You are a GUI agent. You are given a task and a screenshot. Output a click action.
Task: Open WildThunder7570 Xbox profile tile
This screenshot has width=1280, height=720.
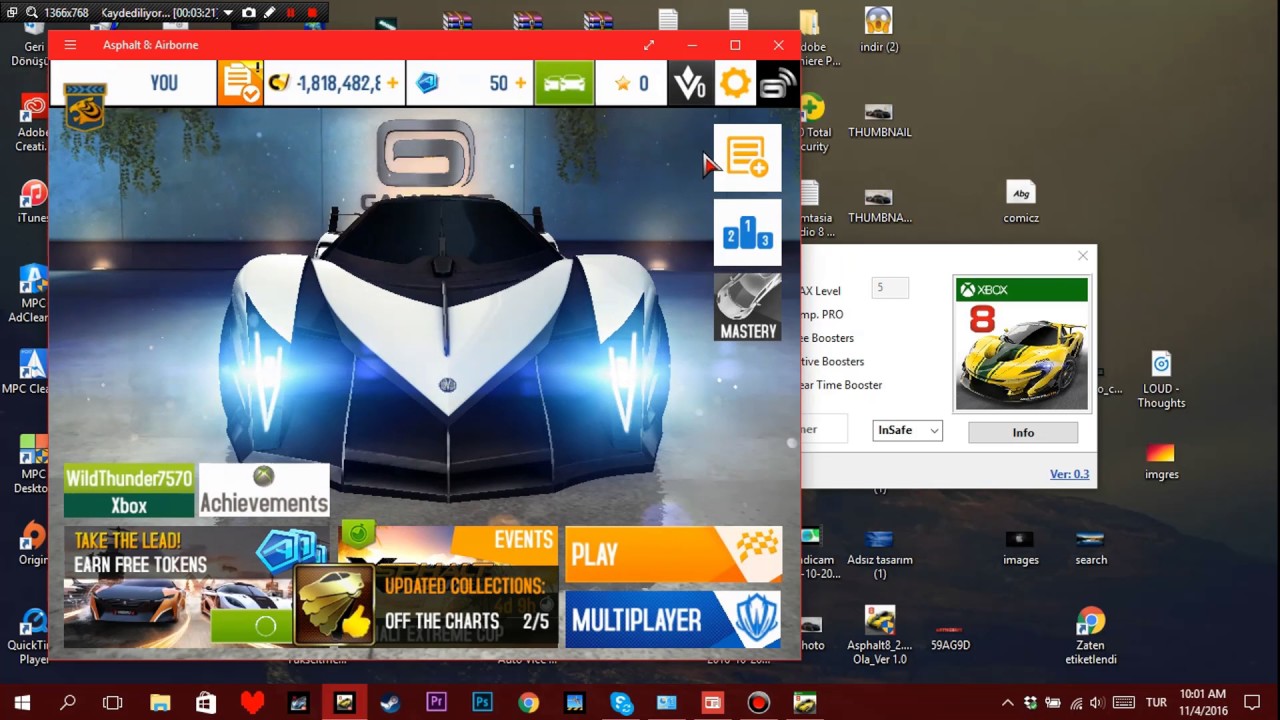pyautogui.click(x=129, y=490)
